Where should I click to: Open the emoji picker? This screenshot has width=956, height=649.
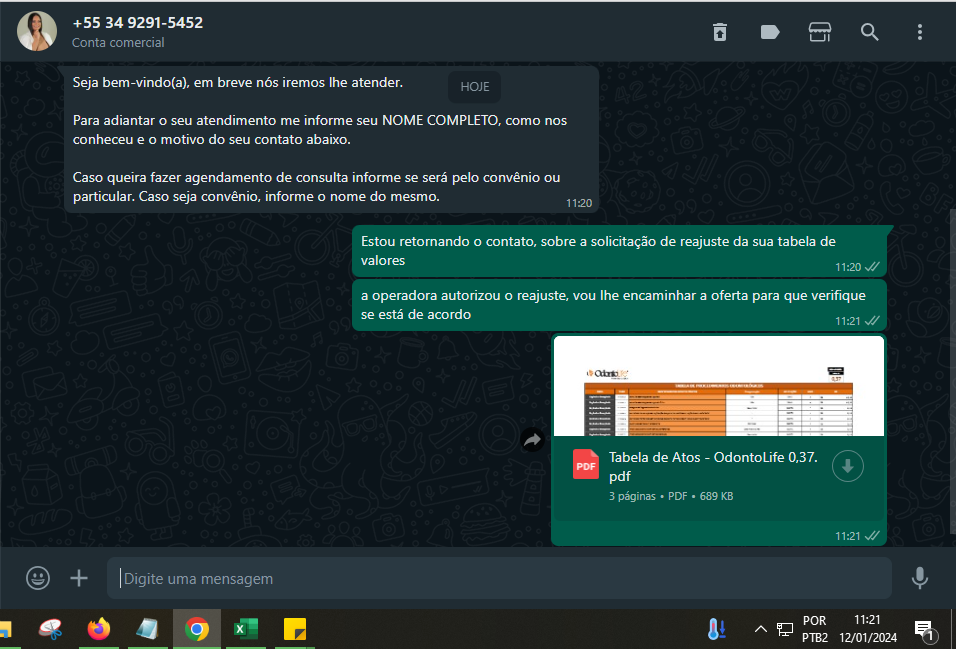click(38, 578)
